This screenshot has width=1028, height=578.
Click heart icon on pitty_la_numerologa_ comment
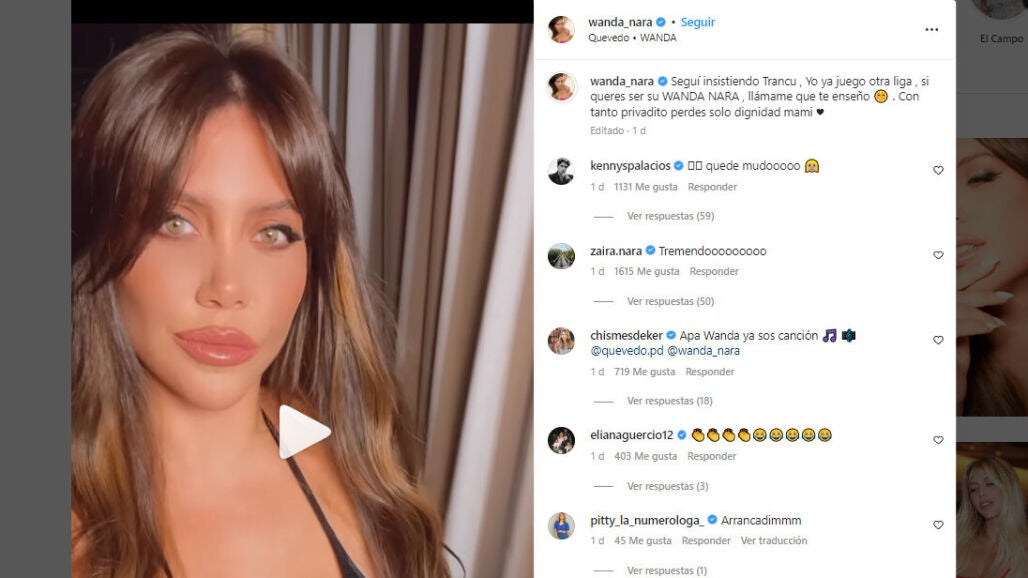coord(938,525)
